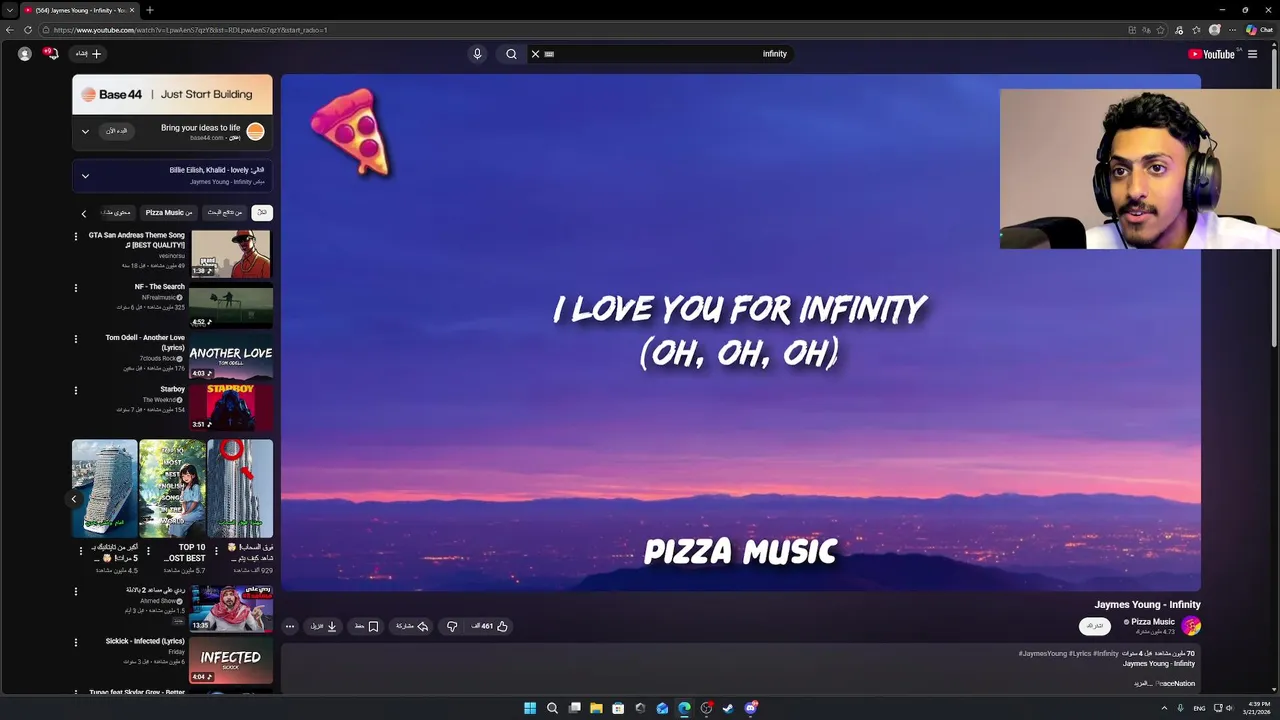
Task: Dislike the video with thumbs down
Action: [x=452, y=626]
